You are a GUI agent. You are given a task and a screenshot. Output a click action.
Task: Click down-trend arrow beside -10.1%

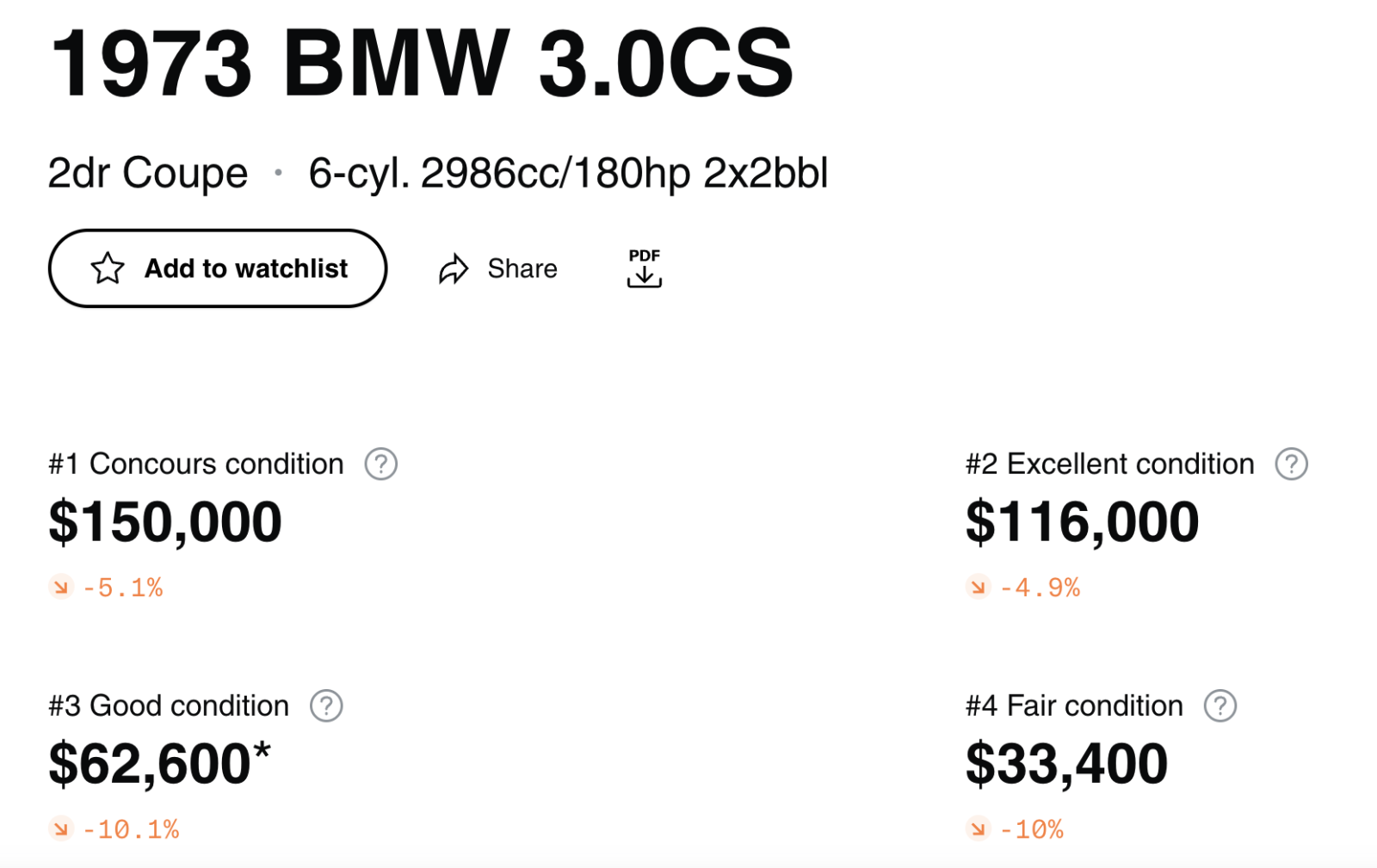(60, 829)
